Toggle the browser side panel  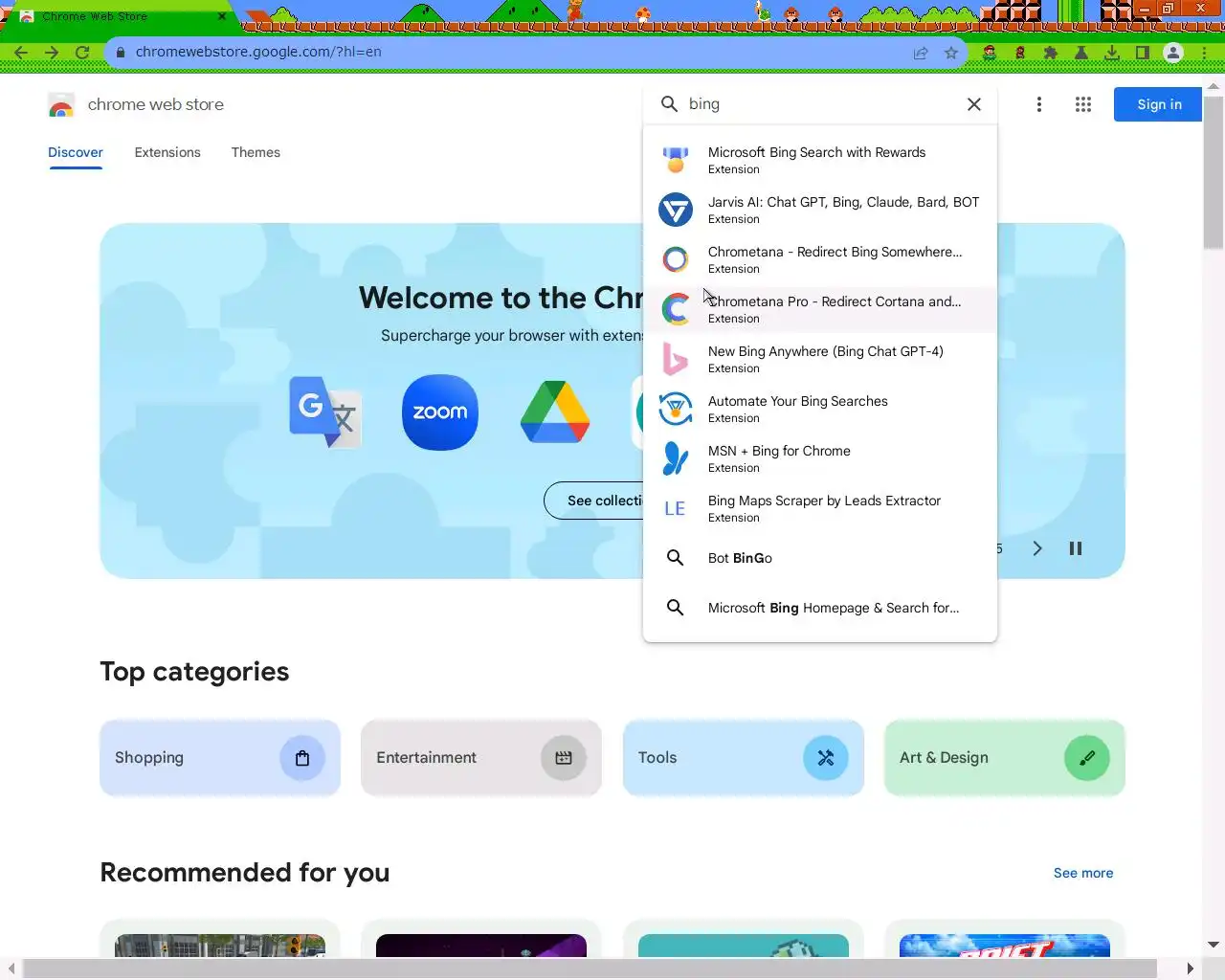click(x=1143, y=53)
